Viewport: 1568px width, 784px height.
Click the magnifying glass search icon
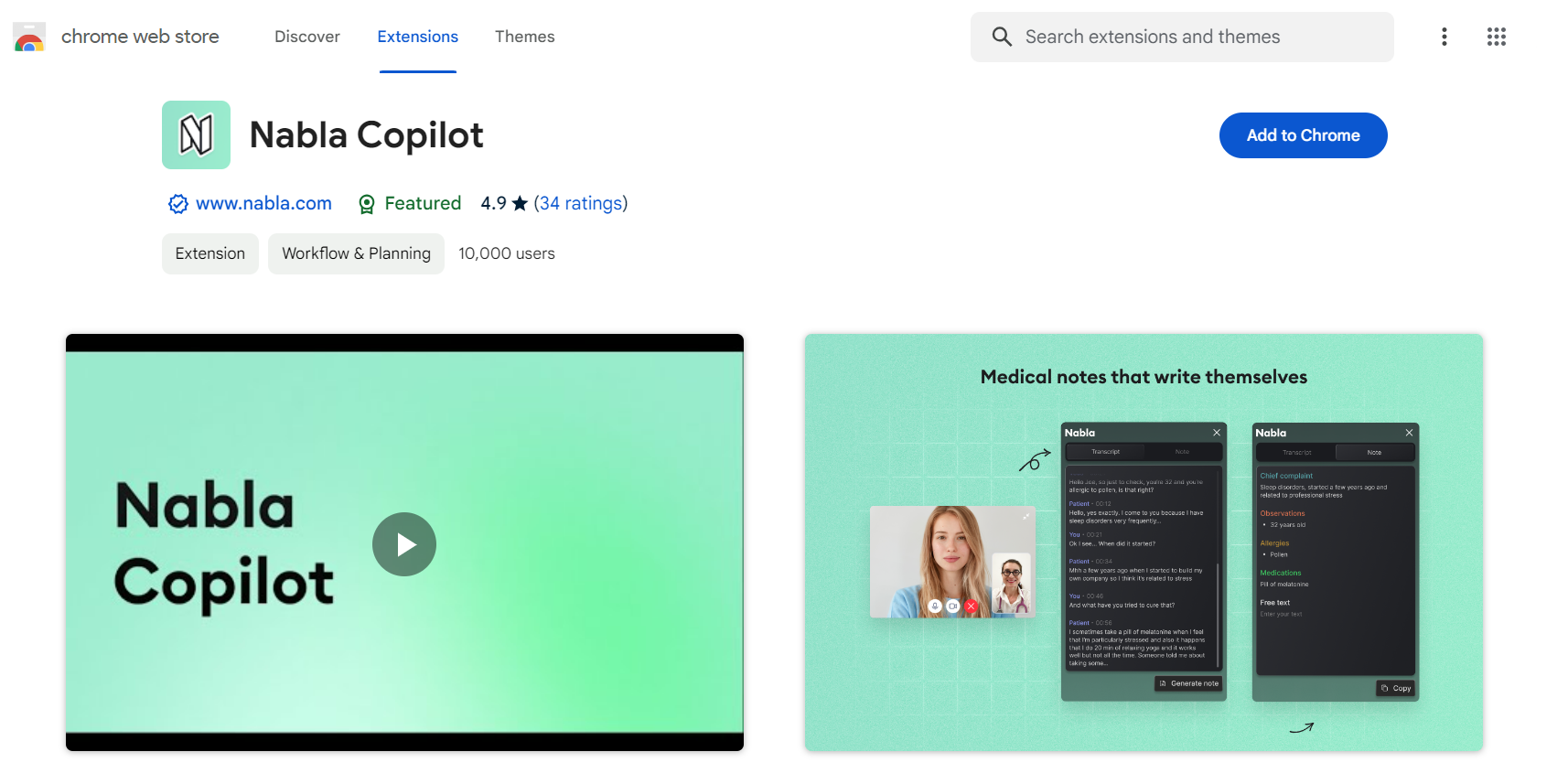pyautogui.click(x=1002, y=37)
